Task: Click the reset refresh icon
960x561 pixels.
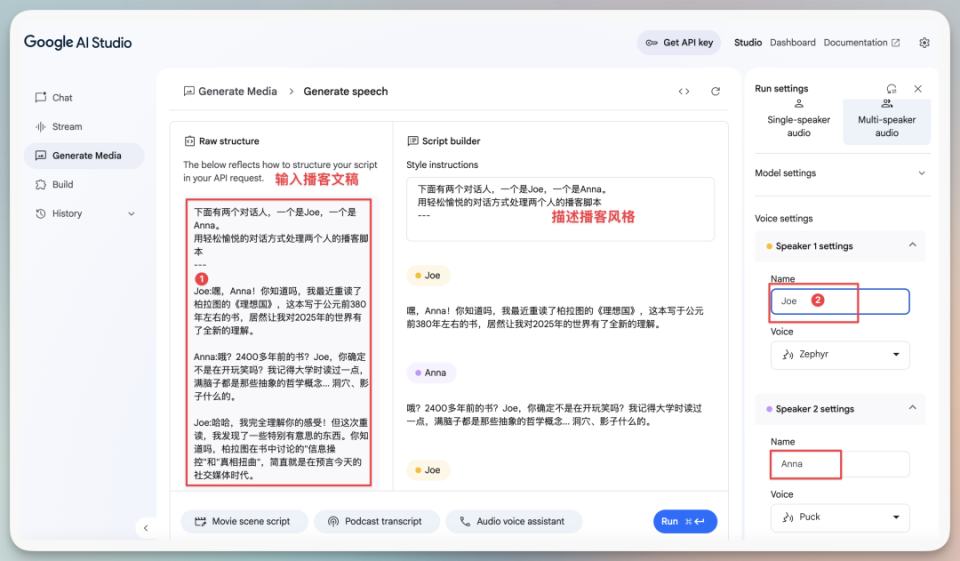Action: coord(715,92)
